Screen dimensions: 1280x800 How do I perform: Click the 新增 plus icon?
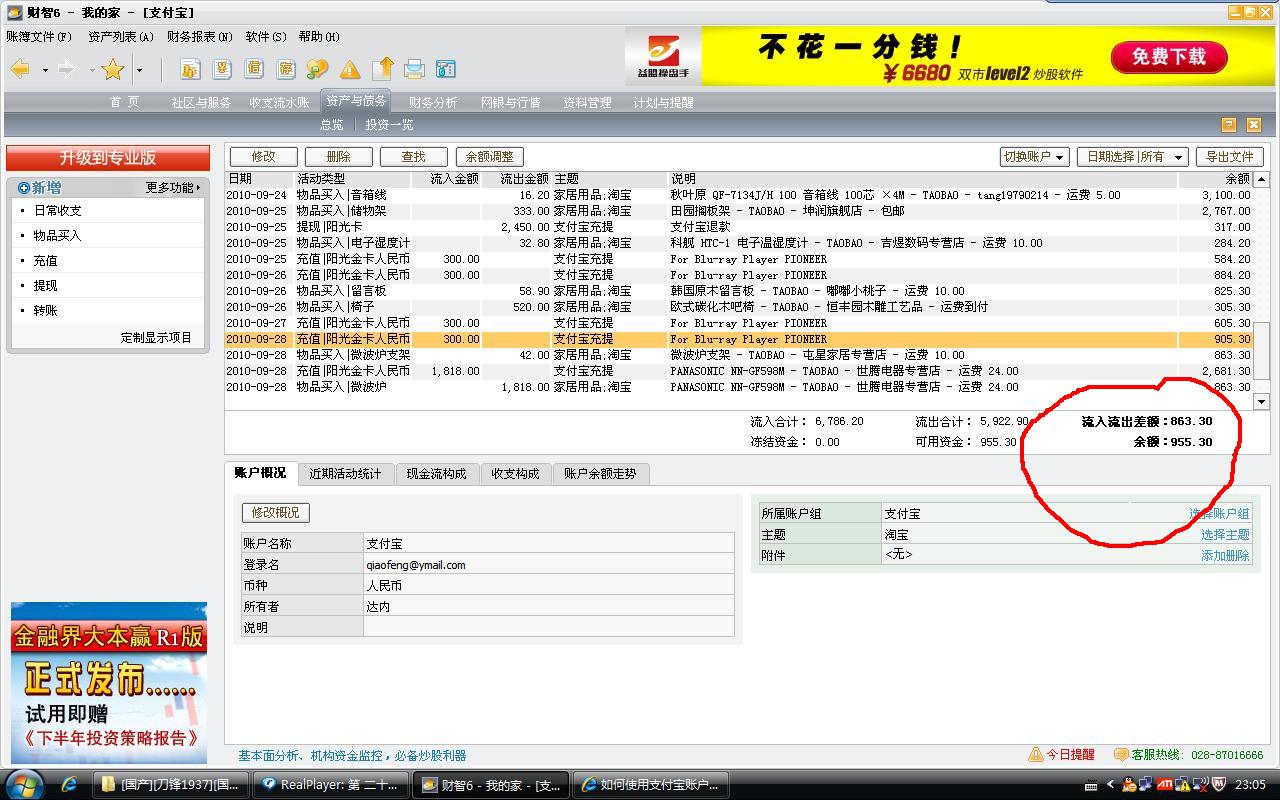coord(24,188)
